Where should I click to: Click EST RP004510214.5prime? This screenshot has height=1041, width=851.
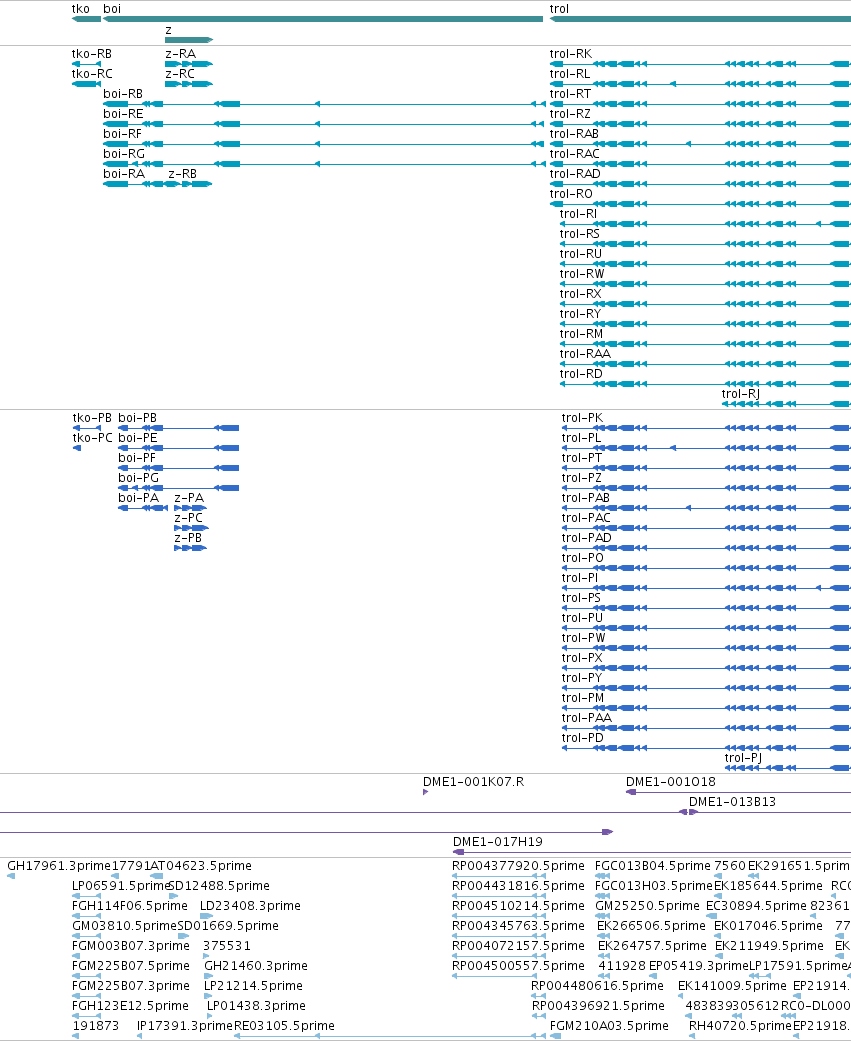coord(518,906)
